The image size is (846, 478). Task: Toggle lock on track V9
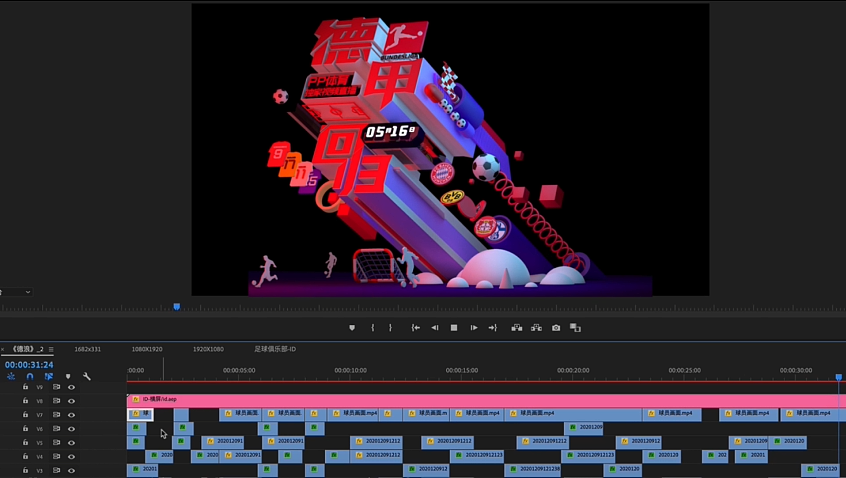pos(25,387)
